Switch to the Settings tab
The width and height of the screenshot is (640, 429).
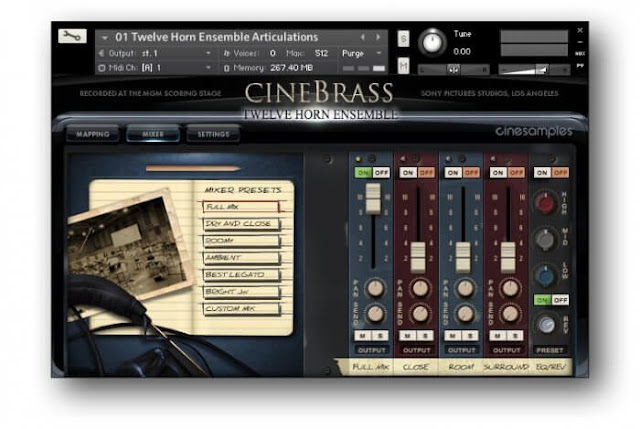(213, 134)
